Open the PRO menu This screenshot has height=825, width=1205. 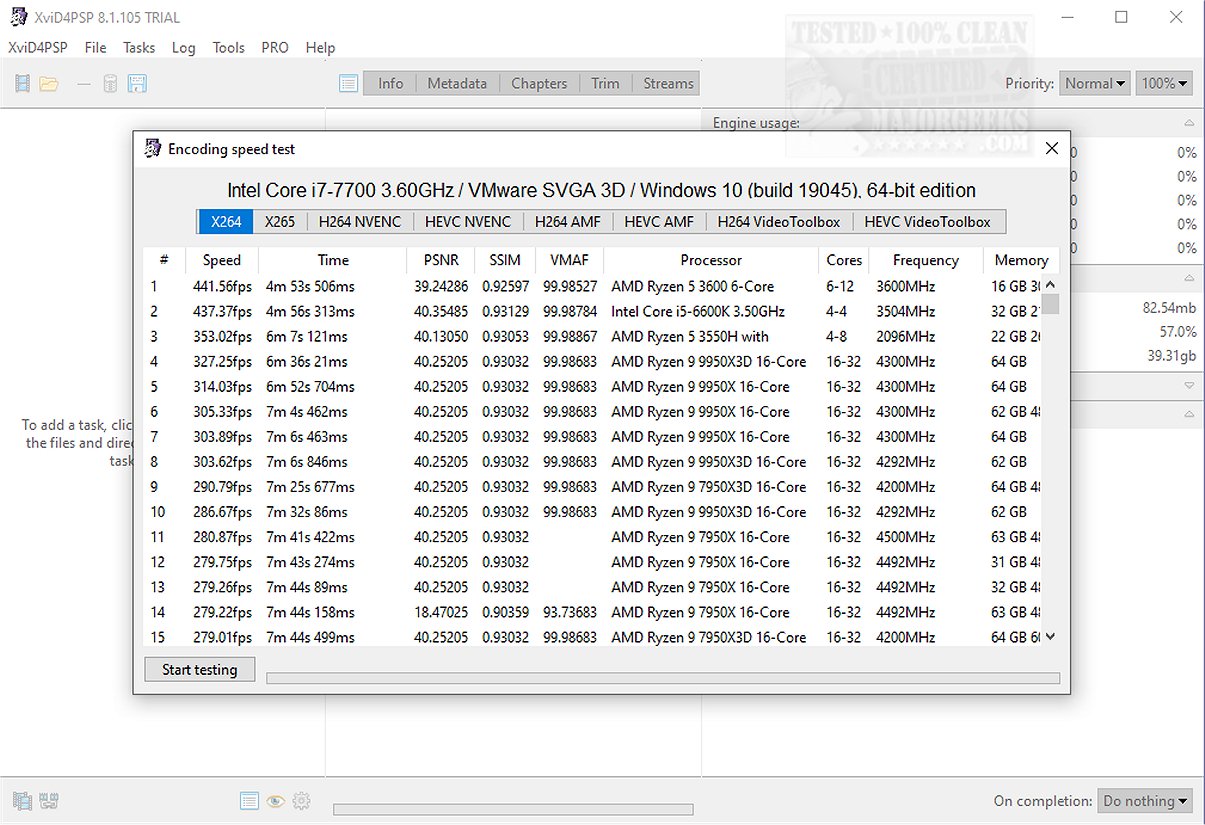click(275, 47)
